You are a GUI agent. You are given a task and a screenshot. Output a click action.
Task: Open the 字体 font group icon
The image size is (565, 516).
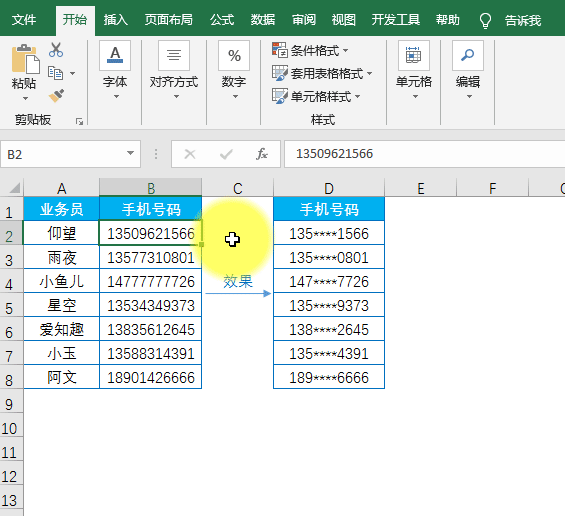(x=115, y=55)
